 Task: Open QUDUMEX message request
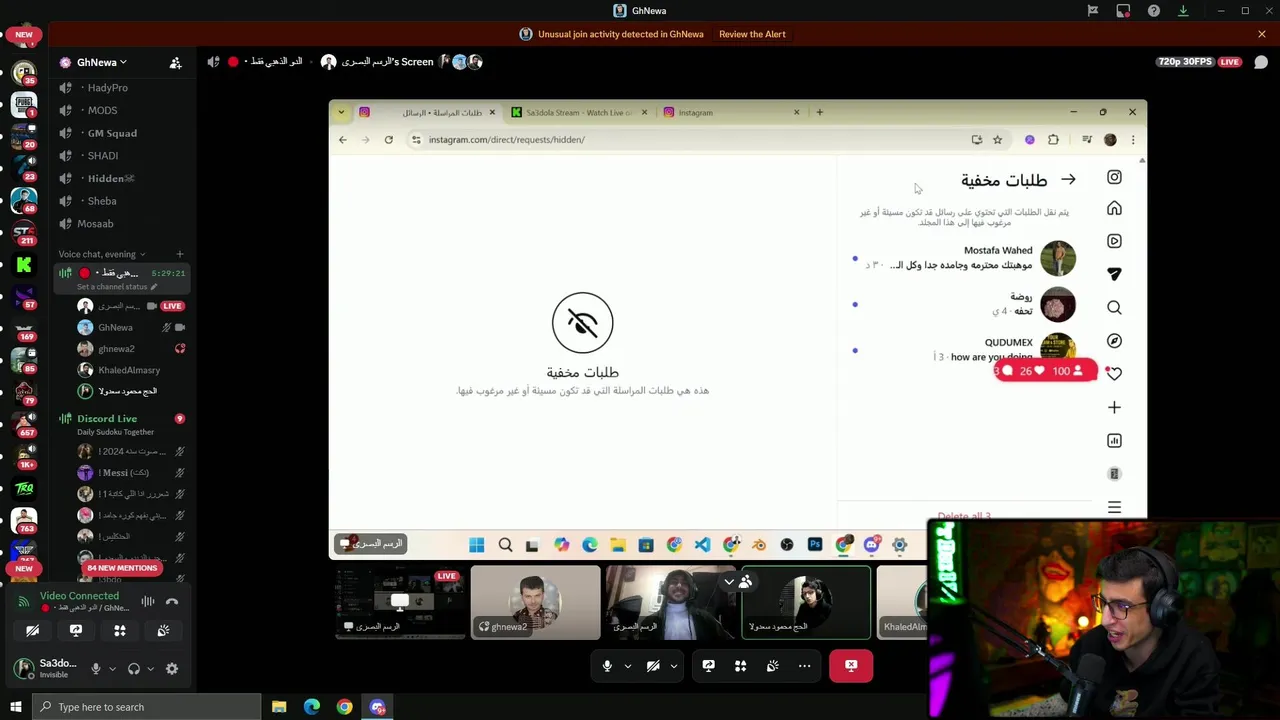pos(964,349)
